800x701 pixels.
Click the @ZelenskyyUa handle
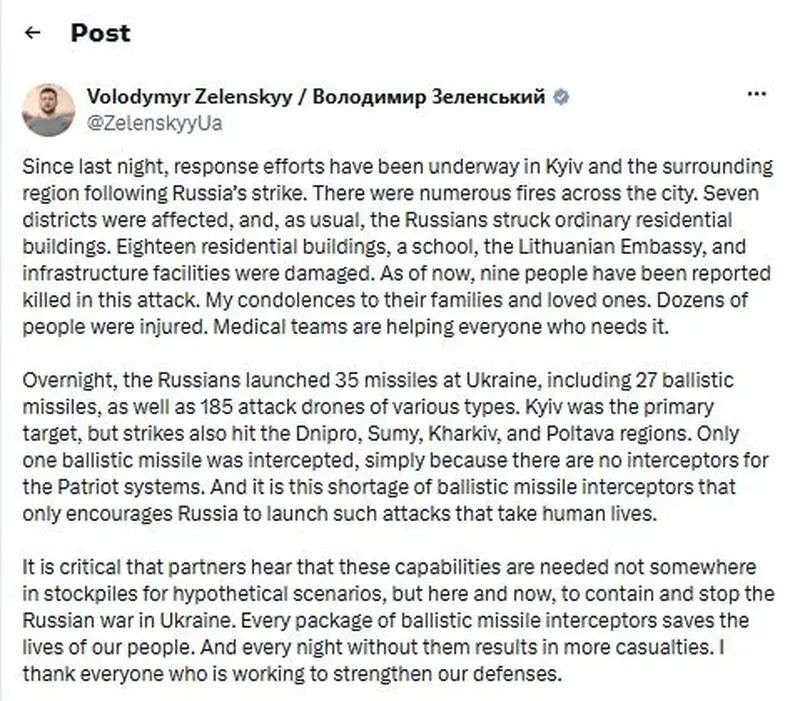(155, 123)
